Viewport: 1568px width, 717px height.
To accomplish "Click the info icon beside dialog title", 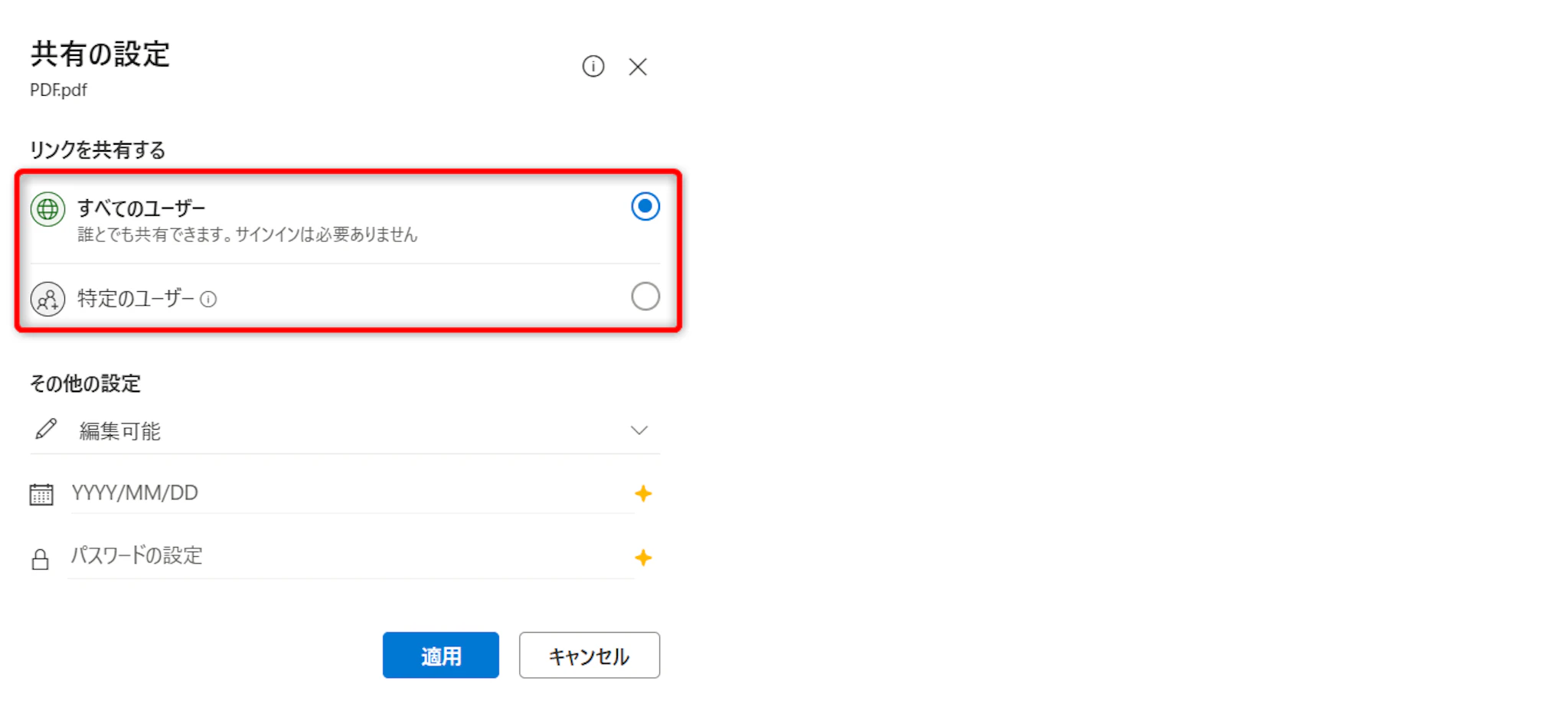I will [593, 67].
